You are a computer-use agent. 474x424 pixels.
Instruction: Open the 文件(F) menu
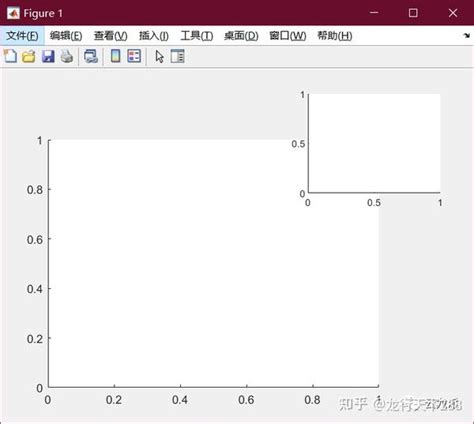click(x=22, y=36)
